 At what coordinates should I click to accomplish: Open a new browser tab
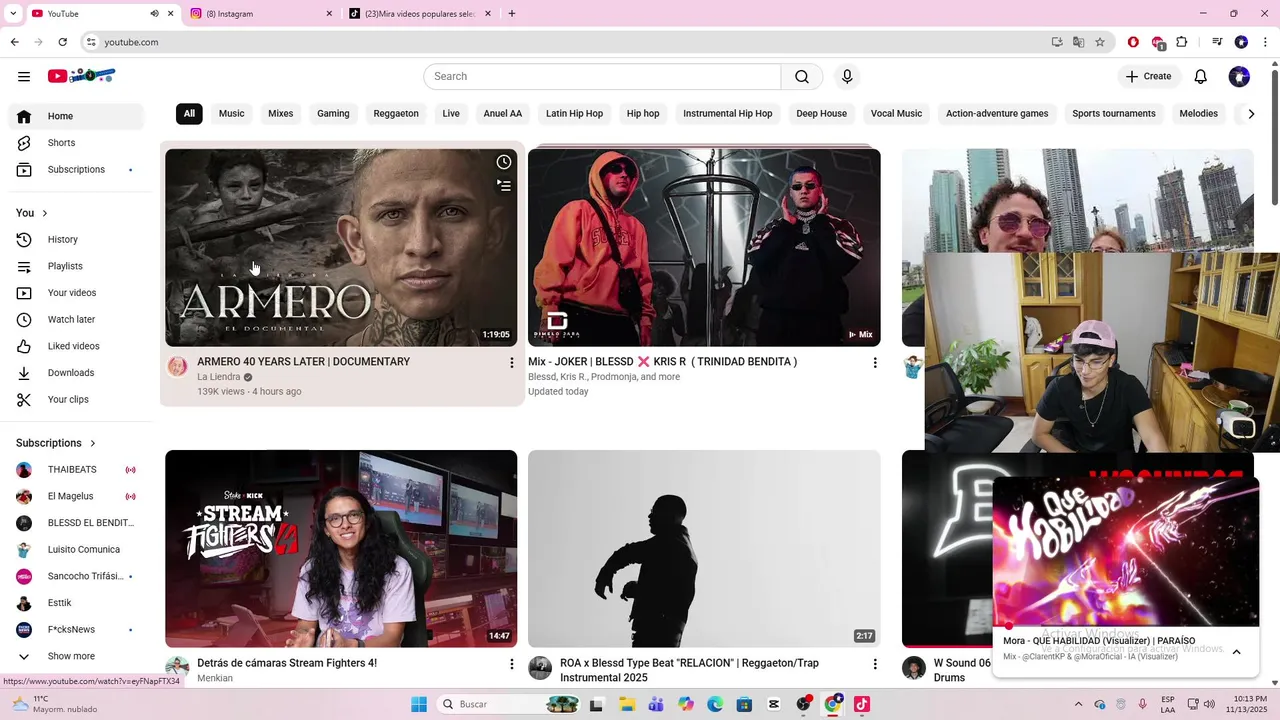(512, 14)
